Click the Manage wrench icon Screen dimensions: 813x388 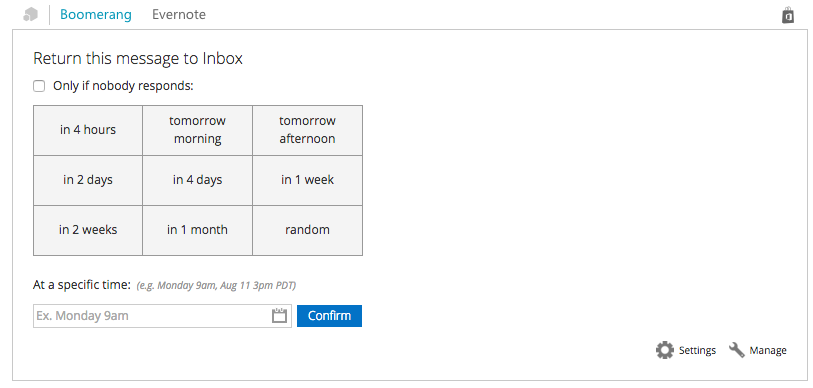pos(737,350)
